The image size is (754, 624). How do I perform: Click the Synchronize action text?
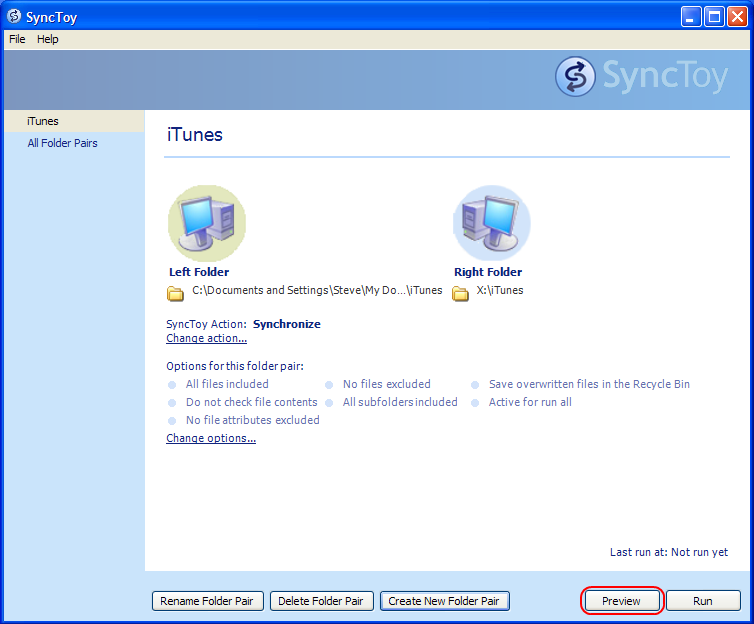tap(287, 324)
